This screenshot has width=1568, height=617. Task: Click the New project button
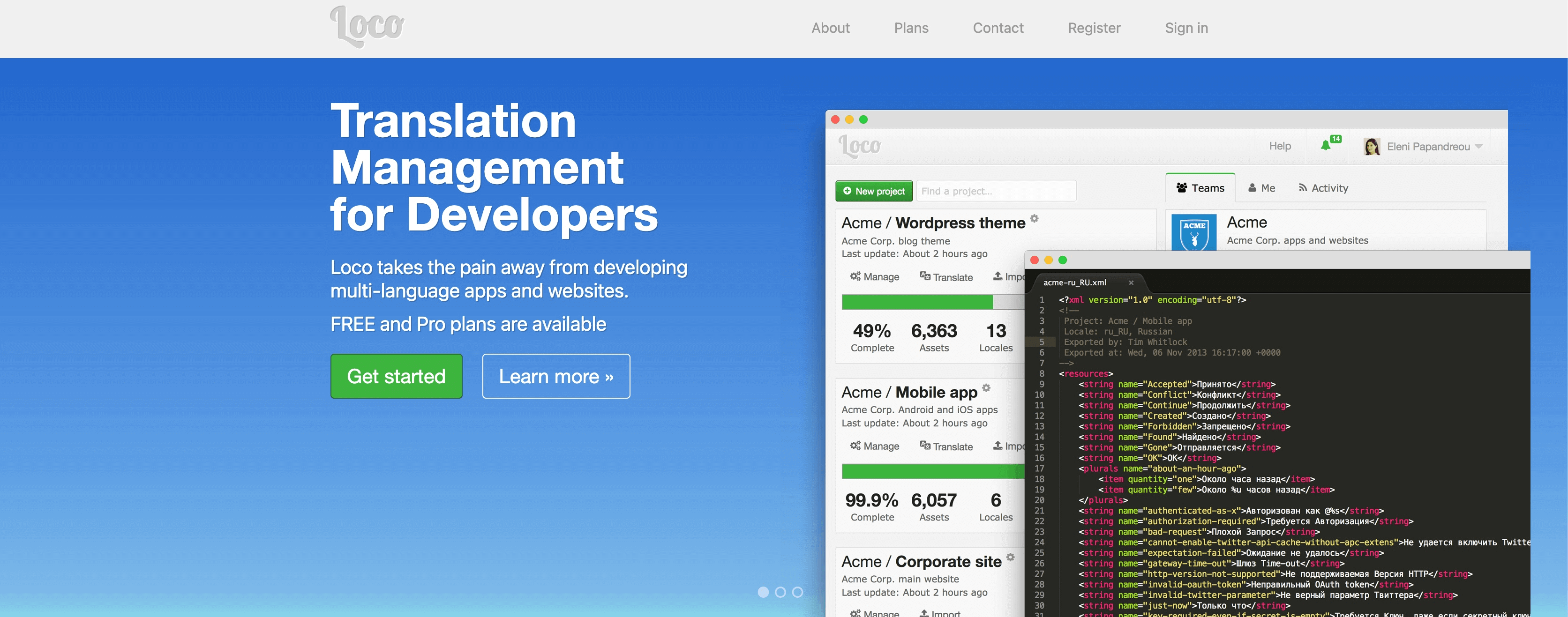pos(873,191)
